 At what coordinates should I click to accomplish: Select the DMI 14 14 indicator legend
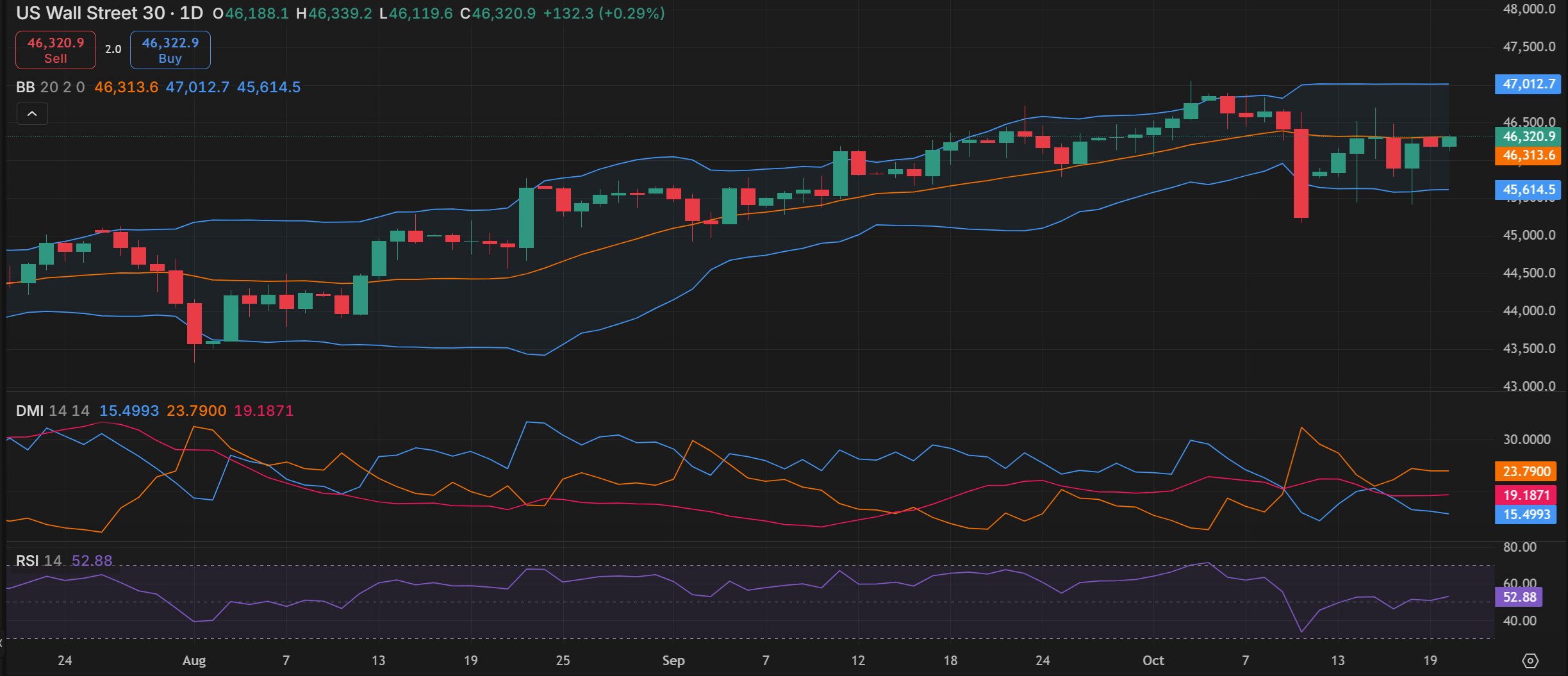point(53,411)
